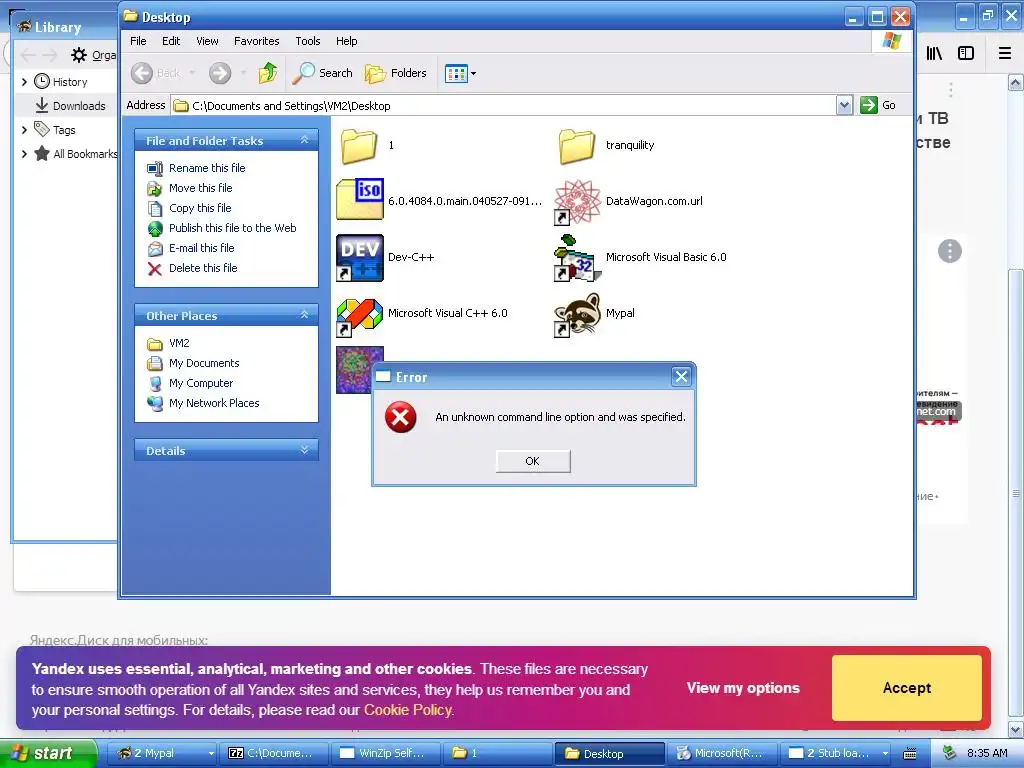Open browser hamburger menu

(1005, 54)
